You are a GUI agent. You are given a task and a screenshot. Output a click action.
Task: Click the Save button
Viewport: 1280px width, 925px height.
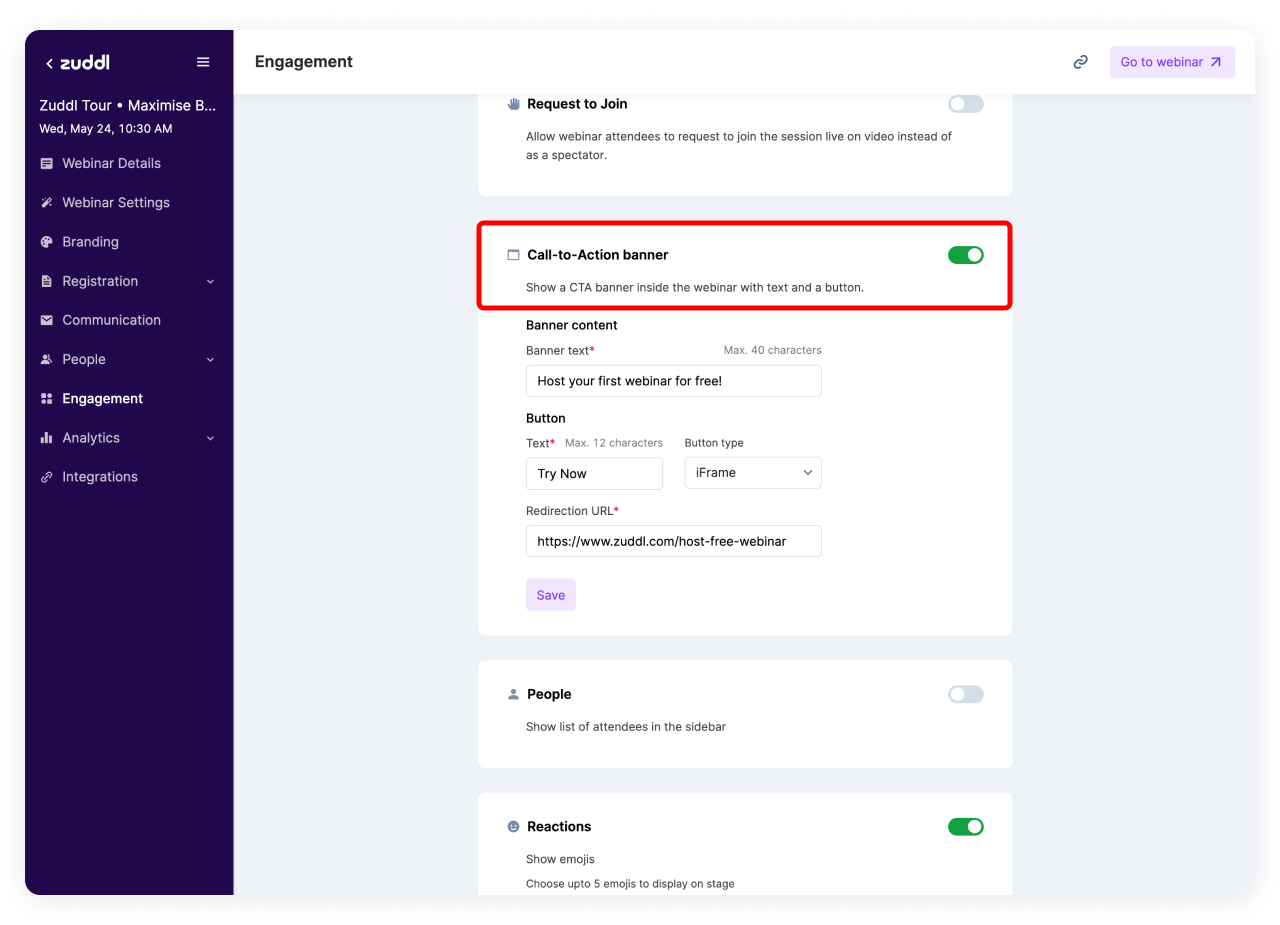coord(550,595)
